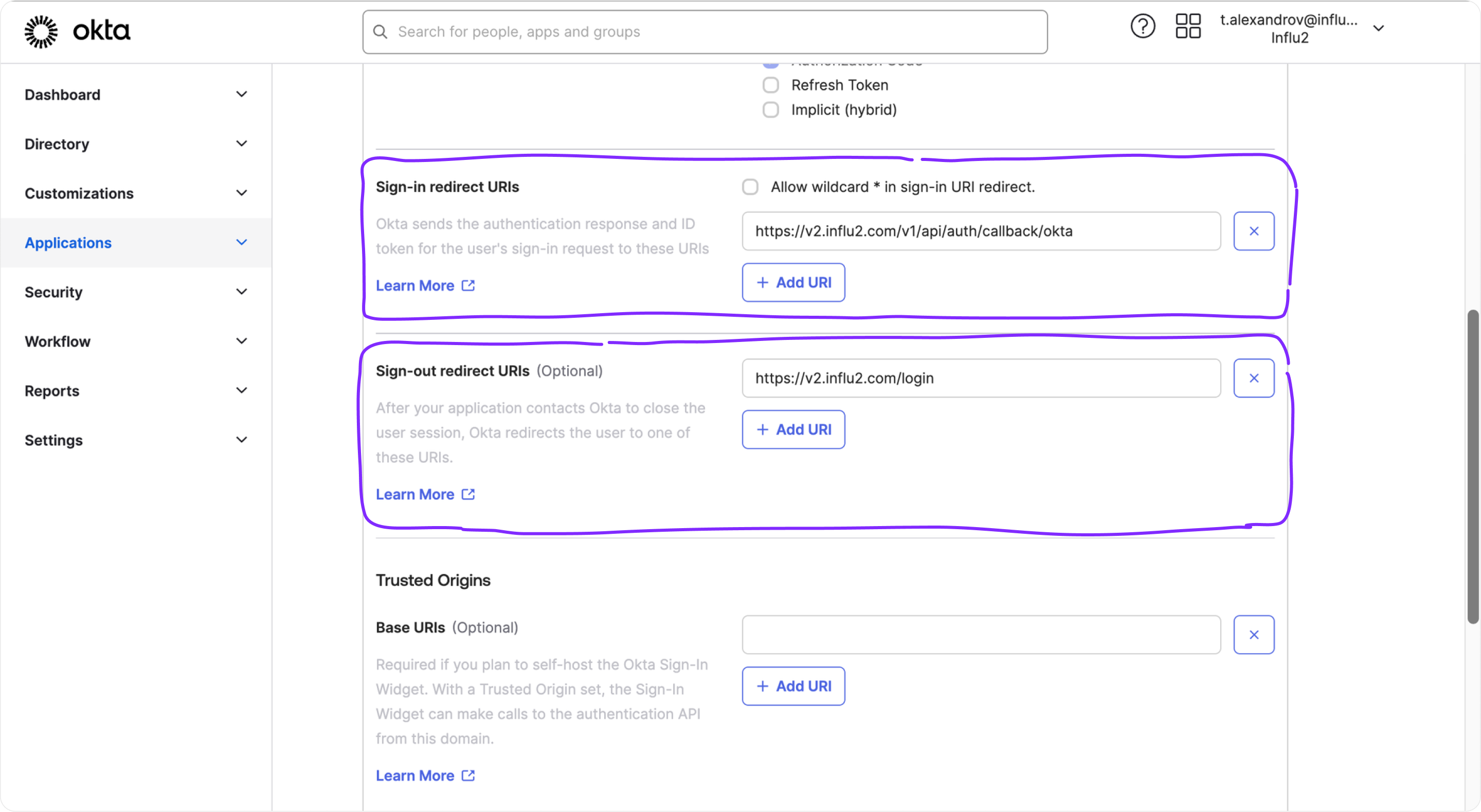
Task: Open external link icon beside sign-out Learn More
Action: tap(468, 494)
